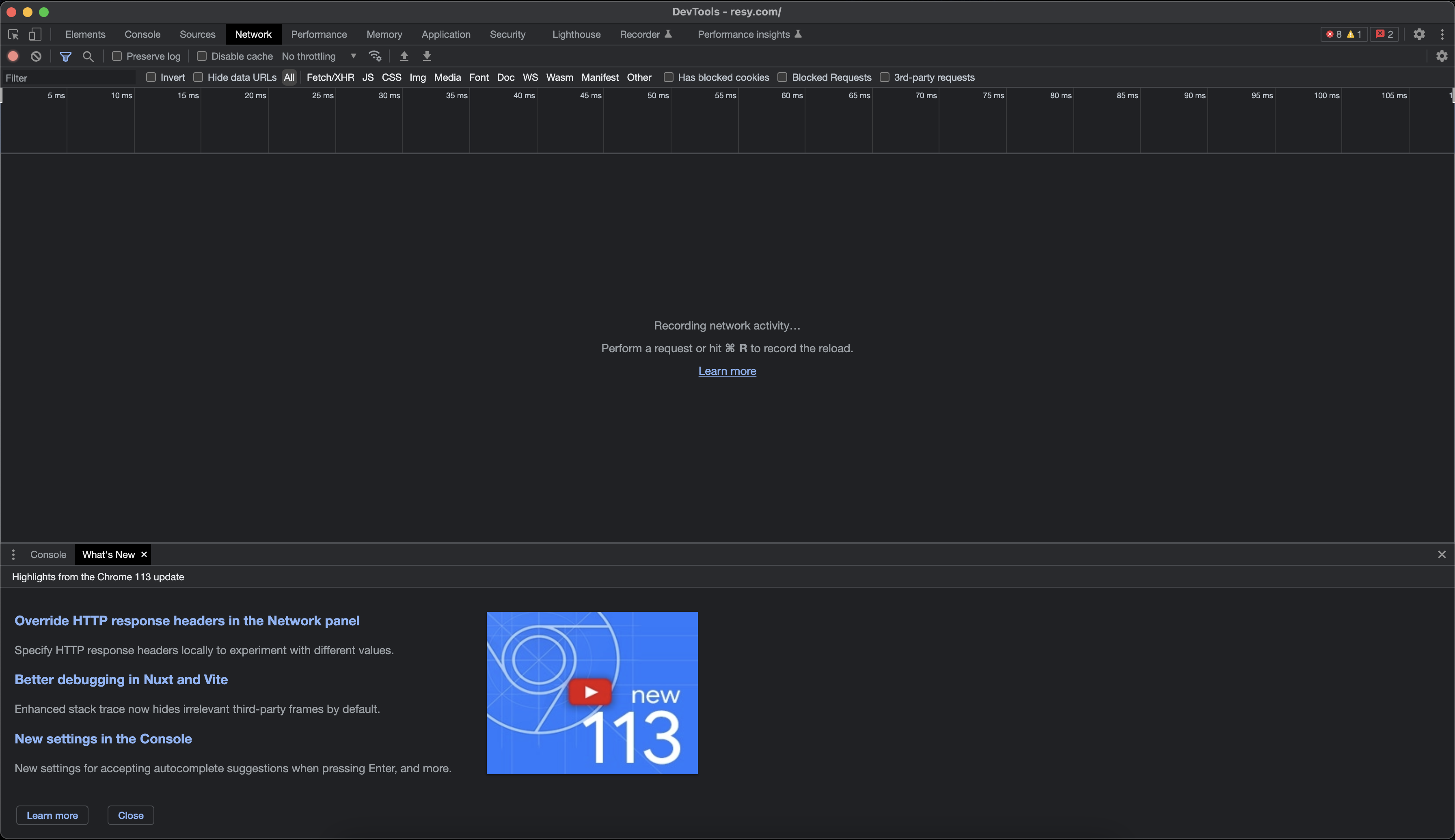
Task: Import HAR file
Action: pyautogui.click(x=405, y=56)
